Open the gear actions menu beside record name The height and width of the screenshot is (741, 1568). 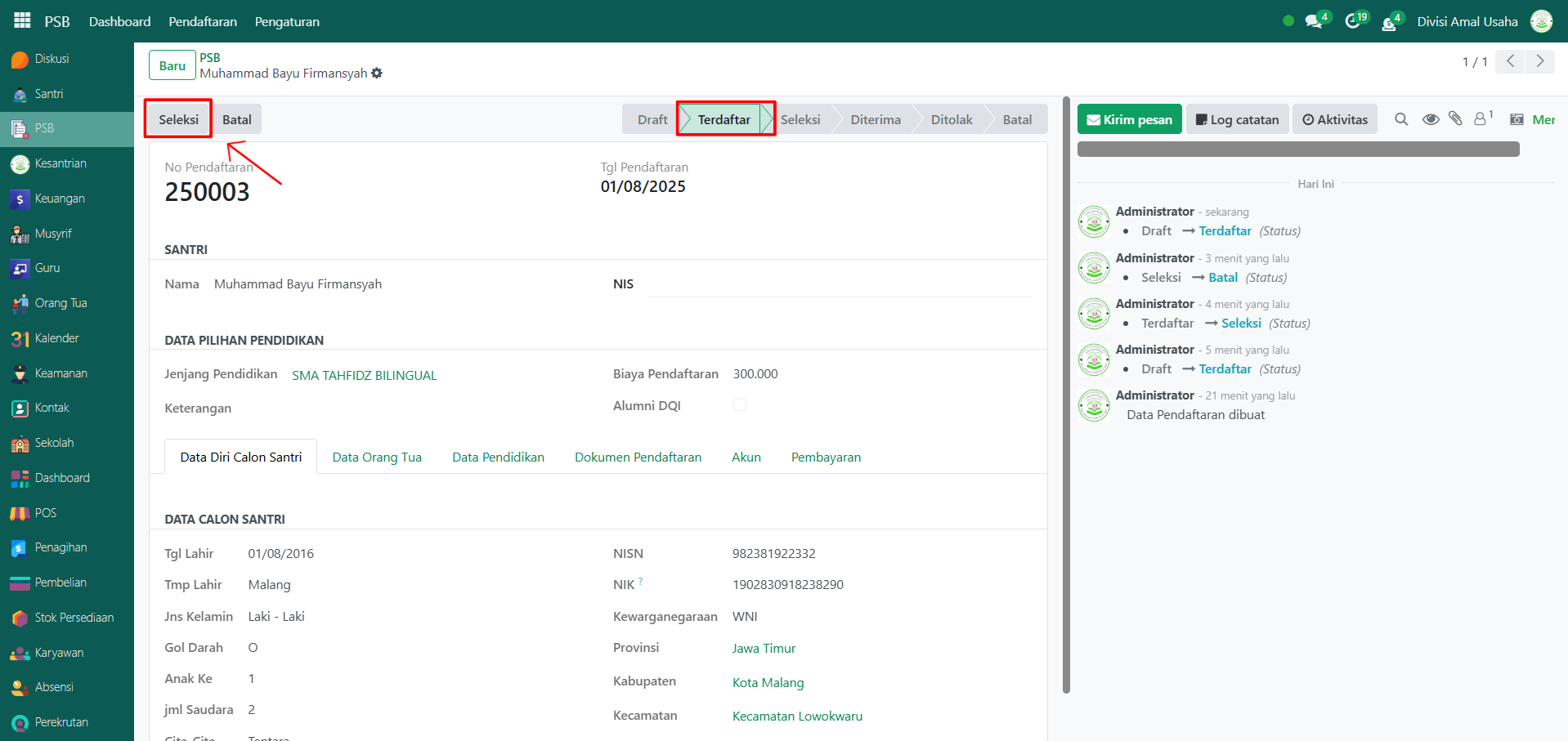[377, 74]
